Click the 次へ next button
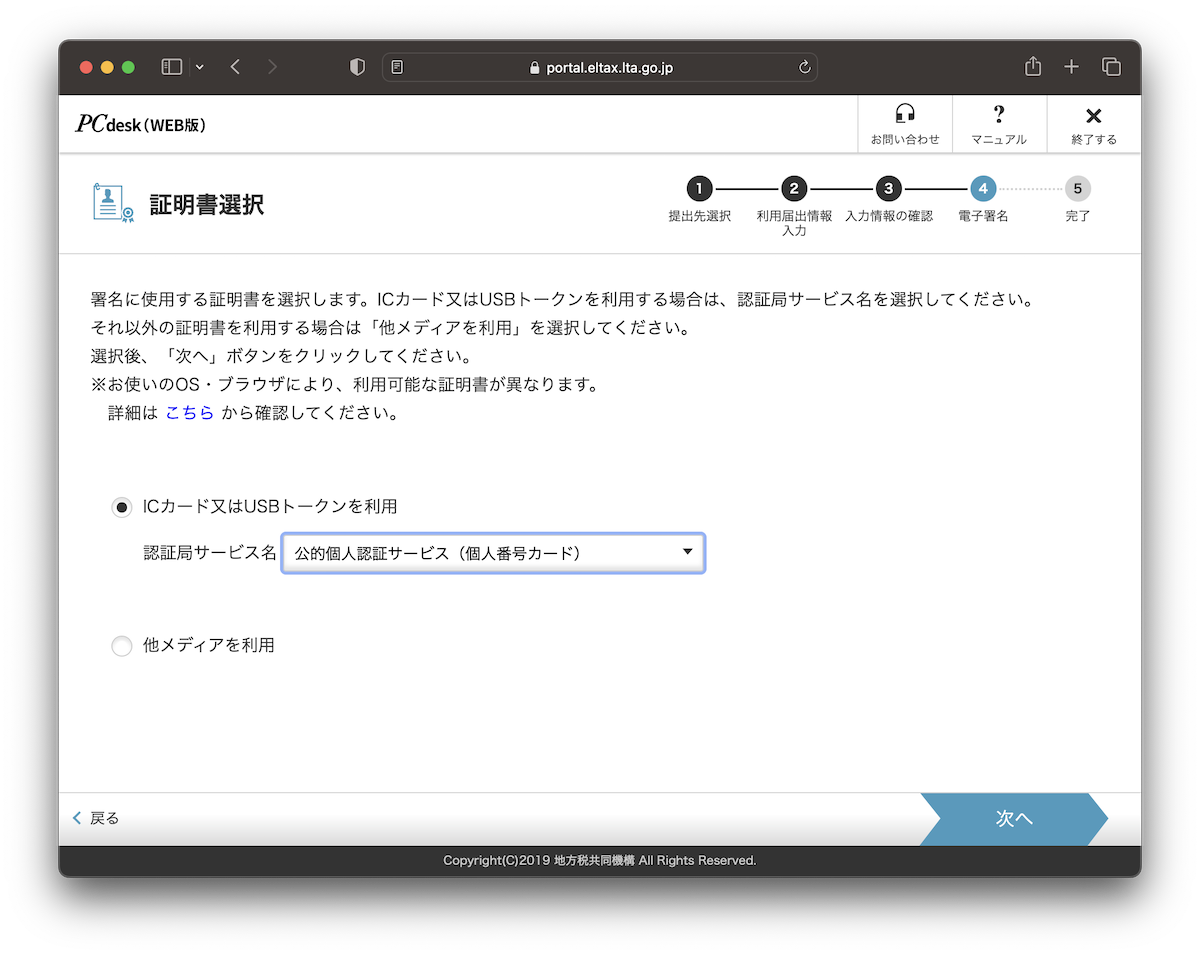Screen dimensions: 1200x955 pos(1014,819)
